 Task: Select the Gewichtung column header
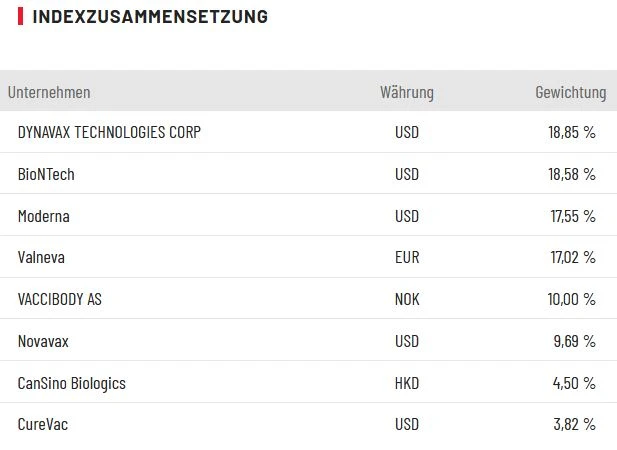click(570, 92)
